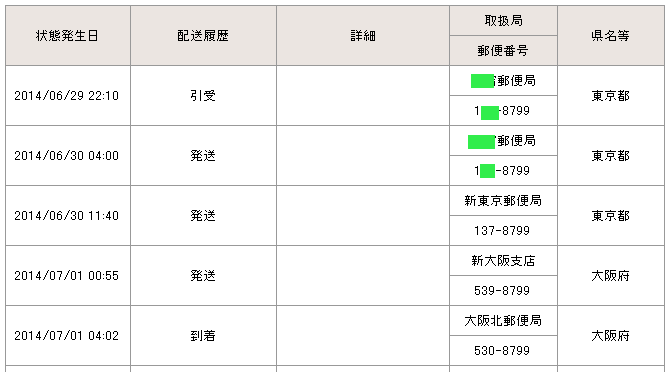Viewport: 670px width, 372px height.
Task: Click the 取扱局 header cell
Action: (503, 21)
